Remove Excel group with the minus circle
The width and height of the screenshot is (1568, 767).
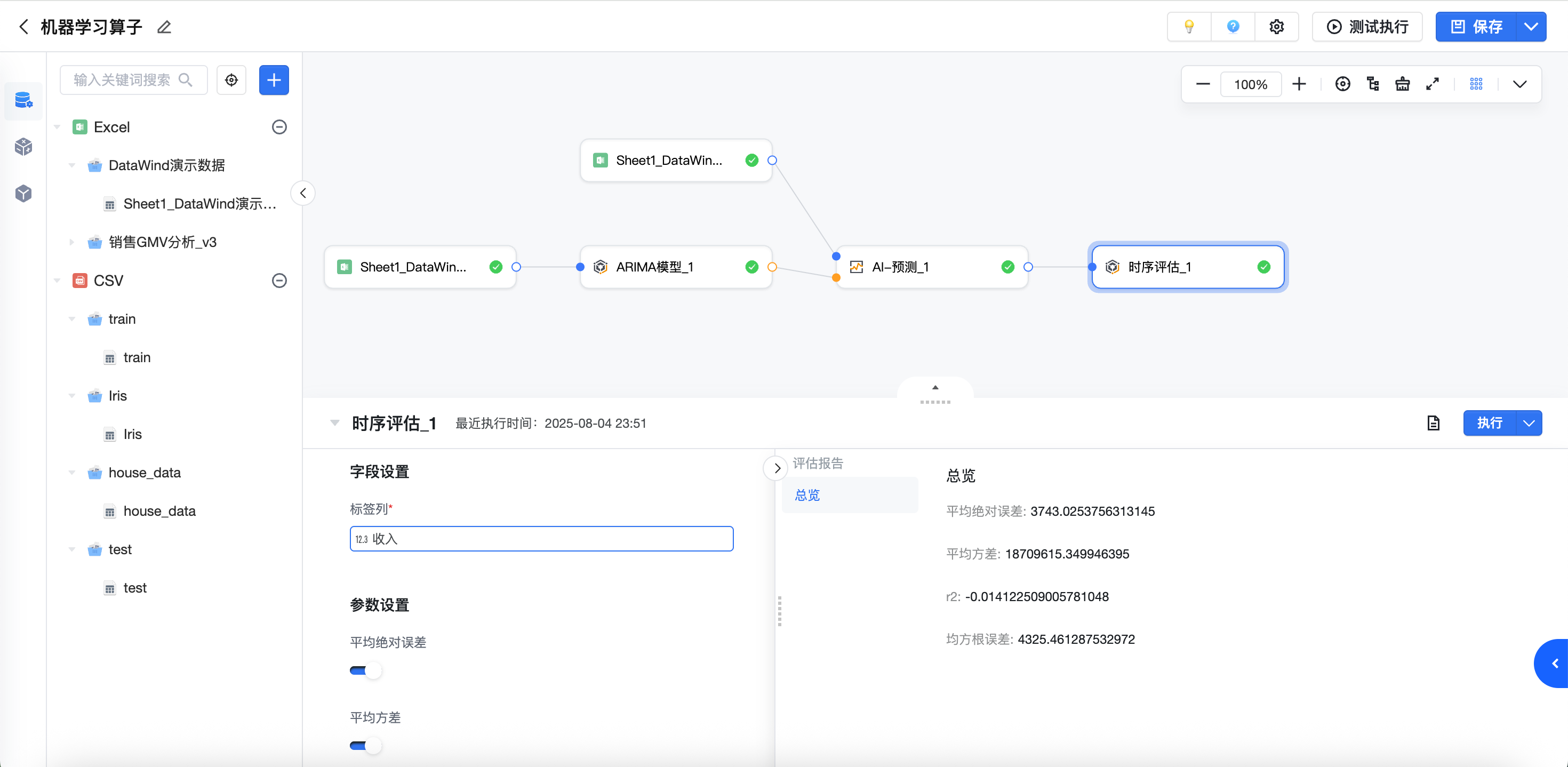[279, 127]
